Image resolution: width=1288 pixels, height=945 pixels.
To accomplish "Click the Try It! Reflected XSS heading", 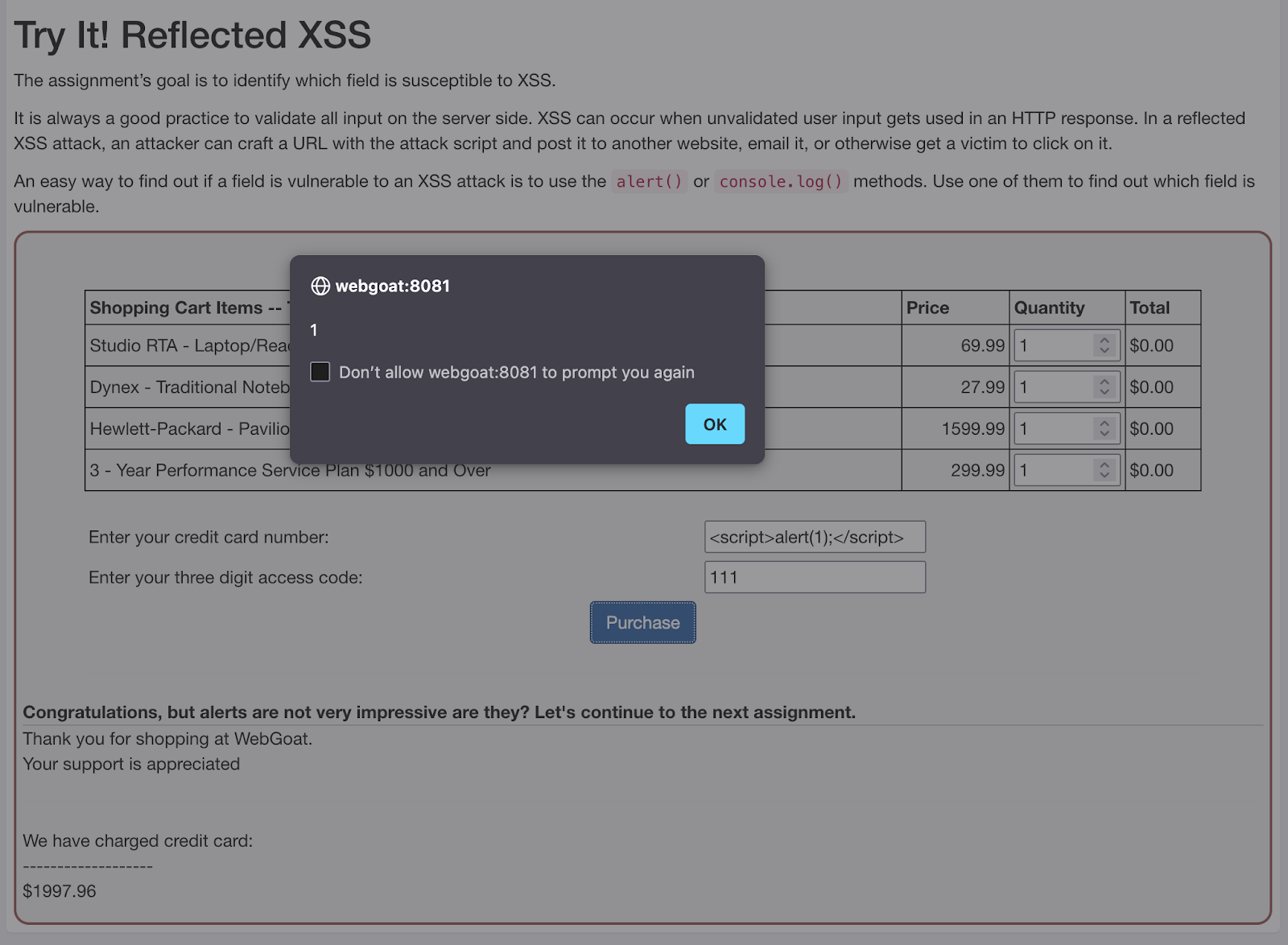I will 192,35.
